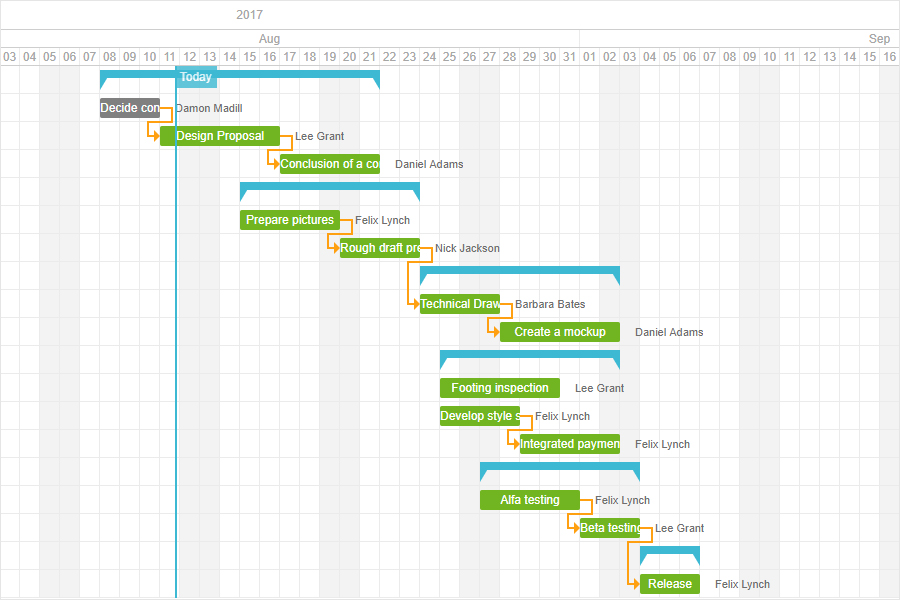The image size is (900, 600).
Task: Click the Sep month header
Action: (x=879, y=38)
